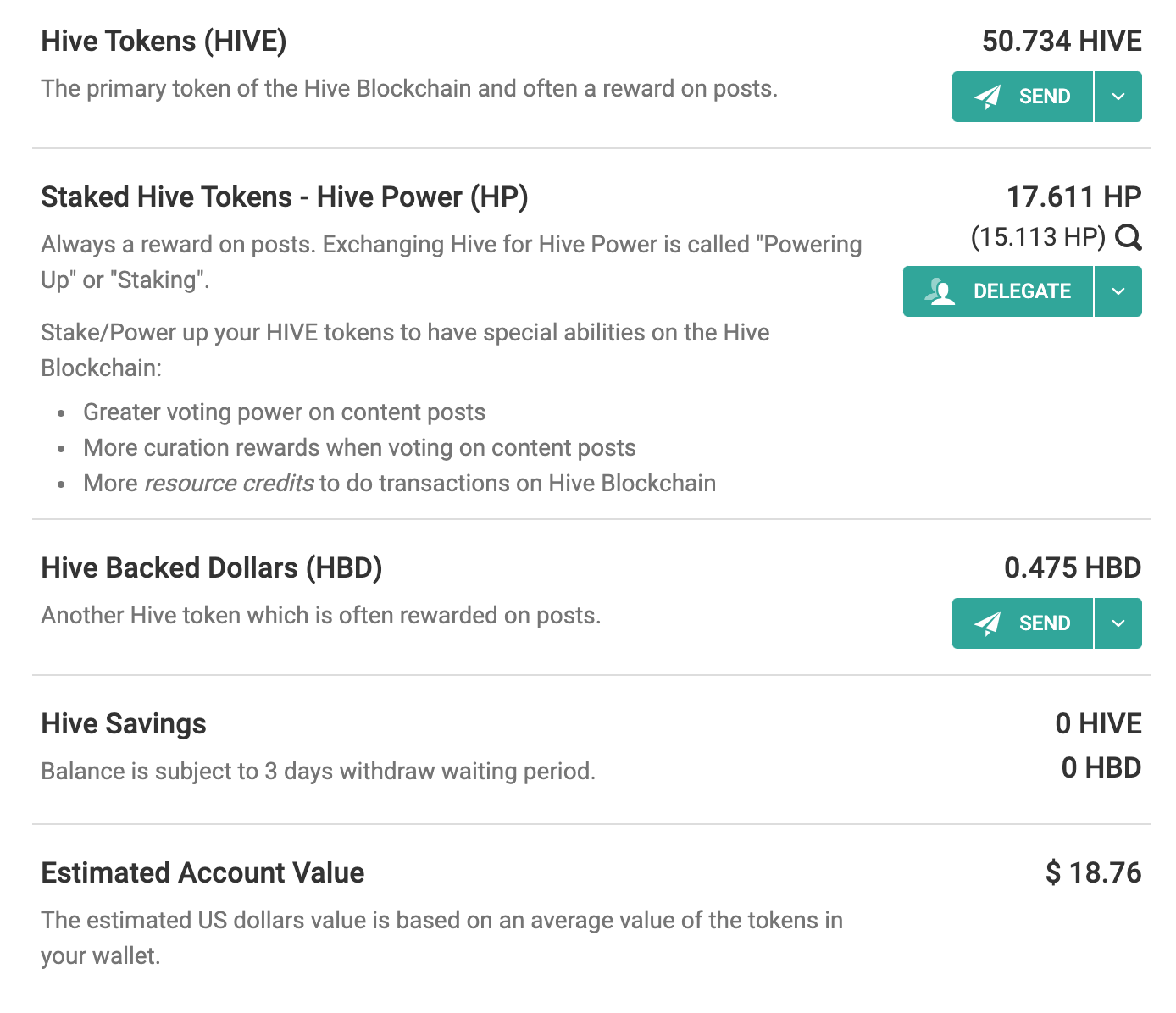The height and width of the screenshot is (1013, 1176).
Task: Click the magnifier icon beside 15.113 HP
Action: coord(1128,237)
